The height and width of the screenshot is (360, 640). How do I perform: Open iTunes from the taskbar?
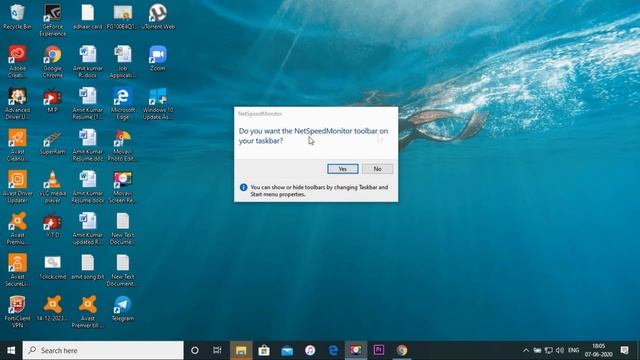(x=310, y=350)
